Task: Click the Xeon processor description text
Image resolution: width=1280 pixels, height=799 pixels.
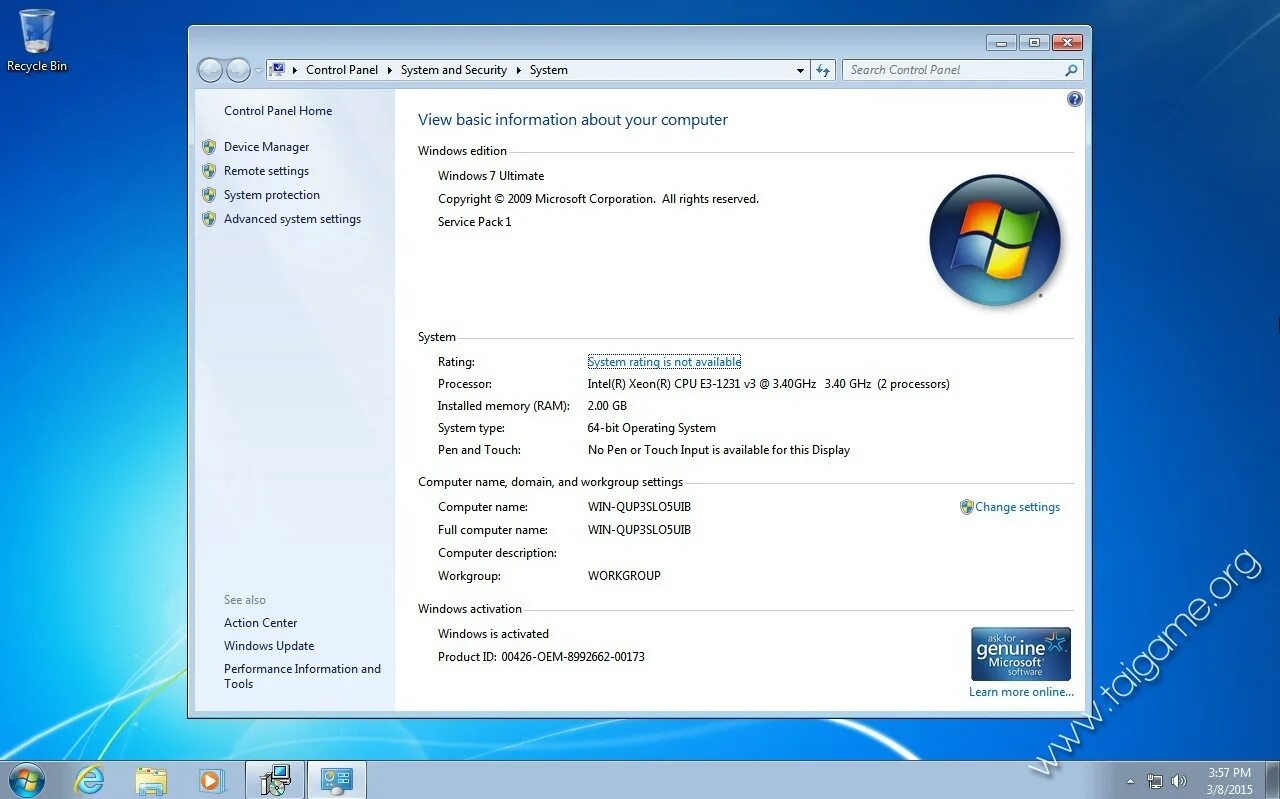Action: pos(768,384)
